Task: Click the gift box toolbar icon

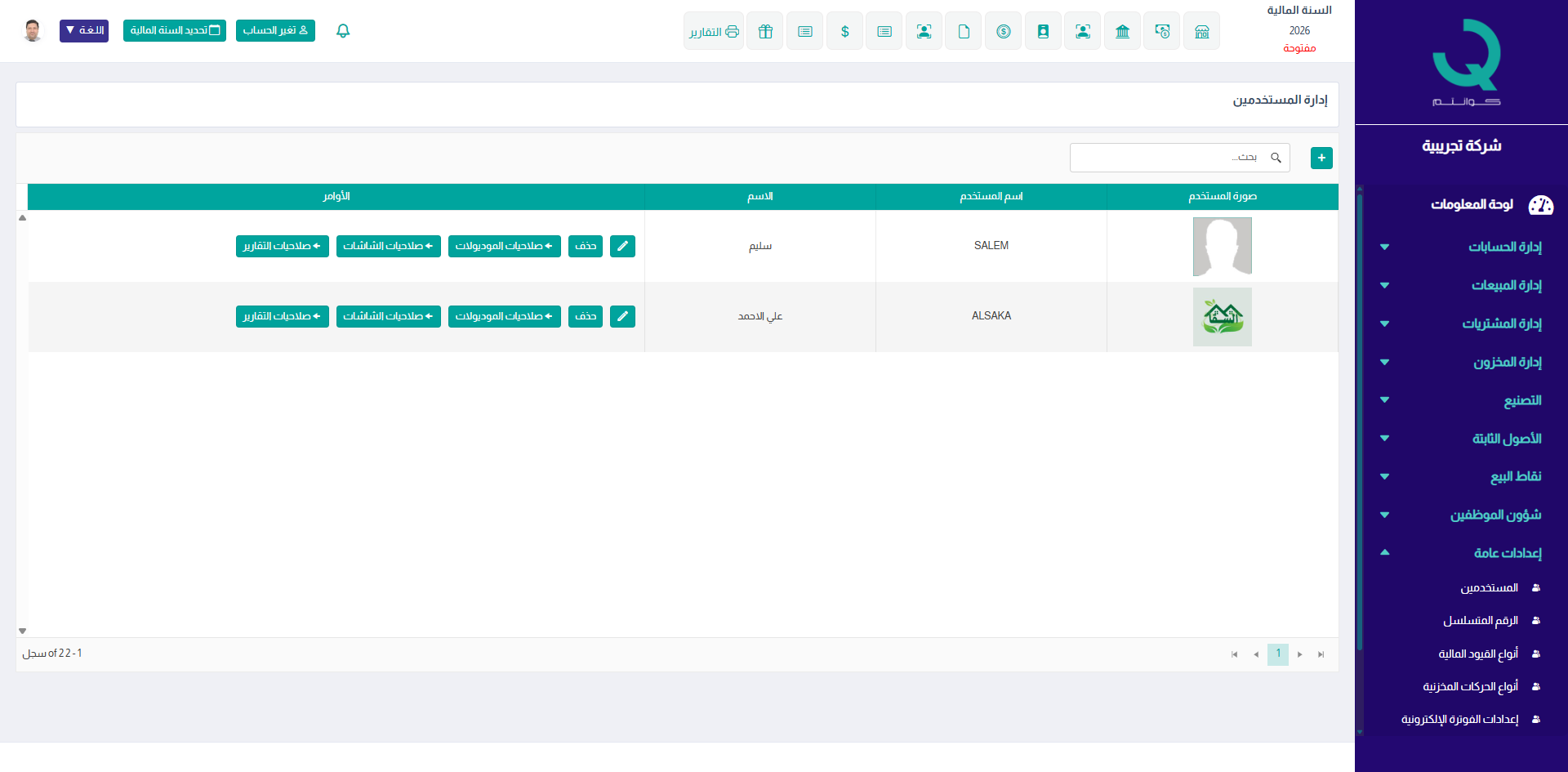Action: (x=764, y=31)
